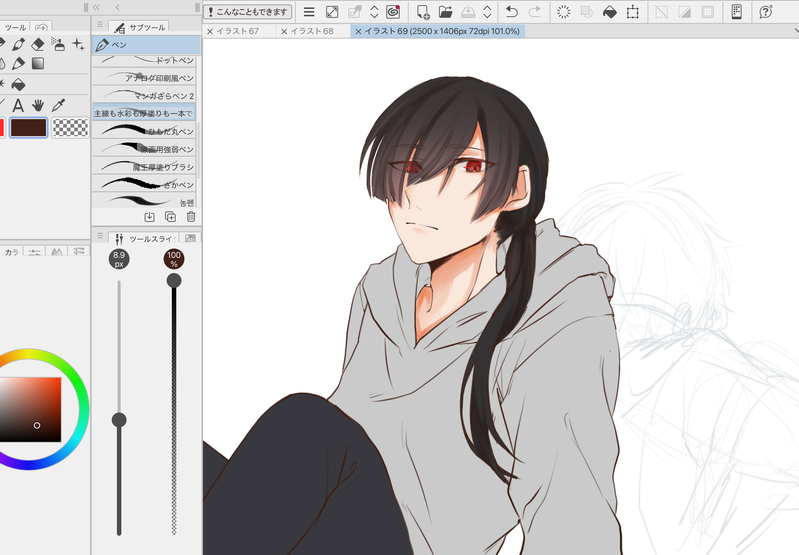
Task: Select the Text tool
Action: (x=18, y=105)
